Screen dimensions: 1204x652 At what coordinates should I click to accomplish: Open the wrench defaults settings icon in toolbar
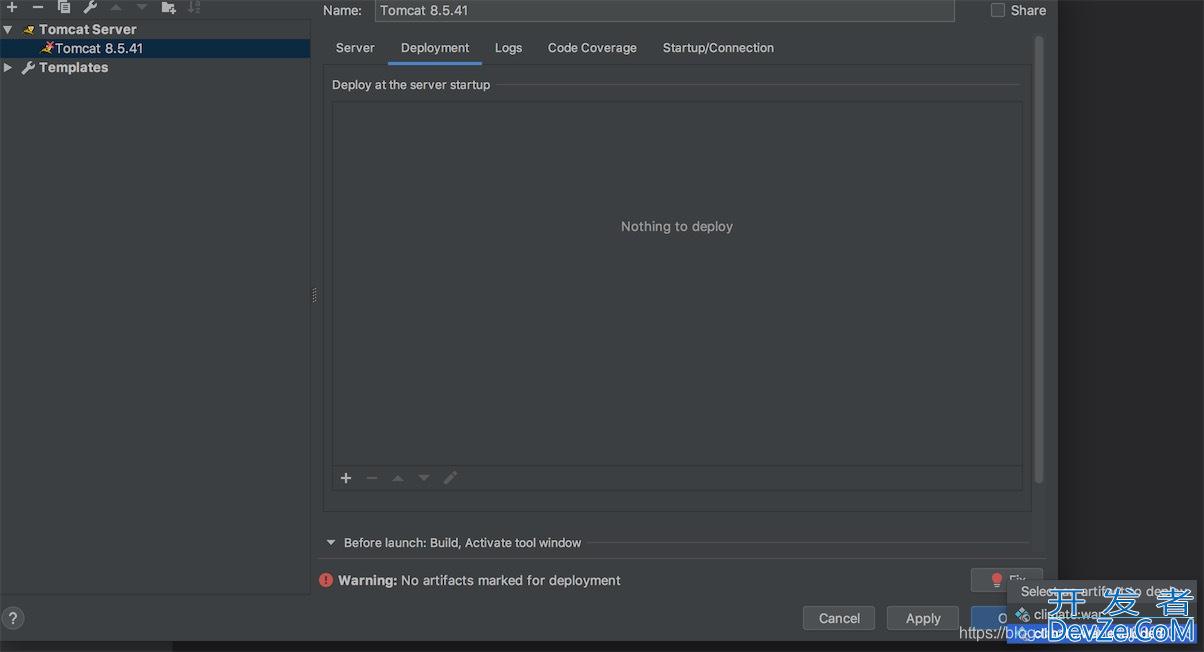click(90, 7)
